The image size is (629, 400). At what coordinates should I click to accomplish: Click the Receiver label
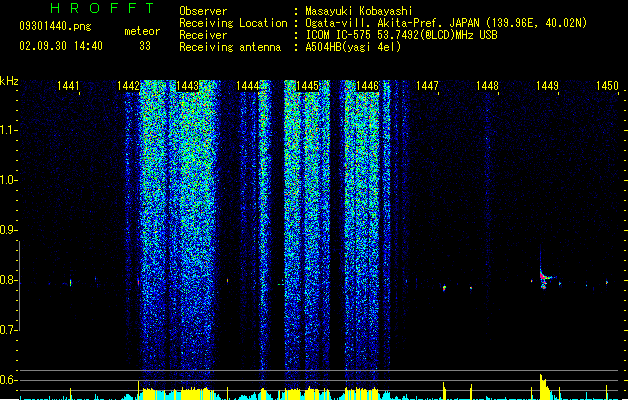[203, 35]
